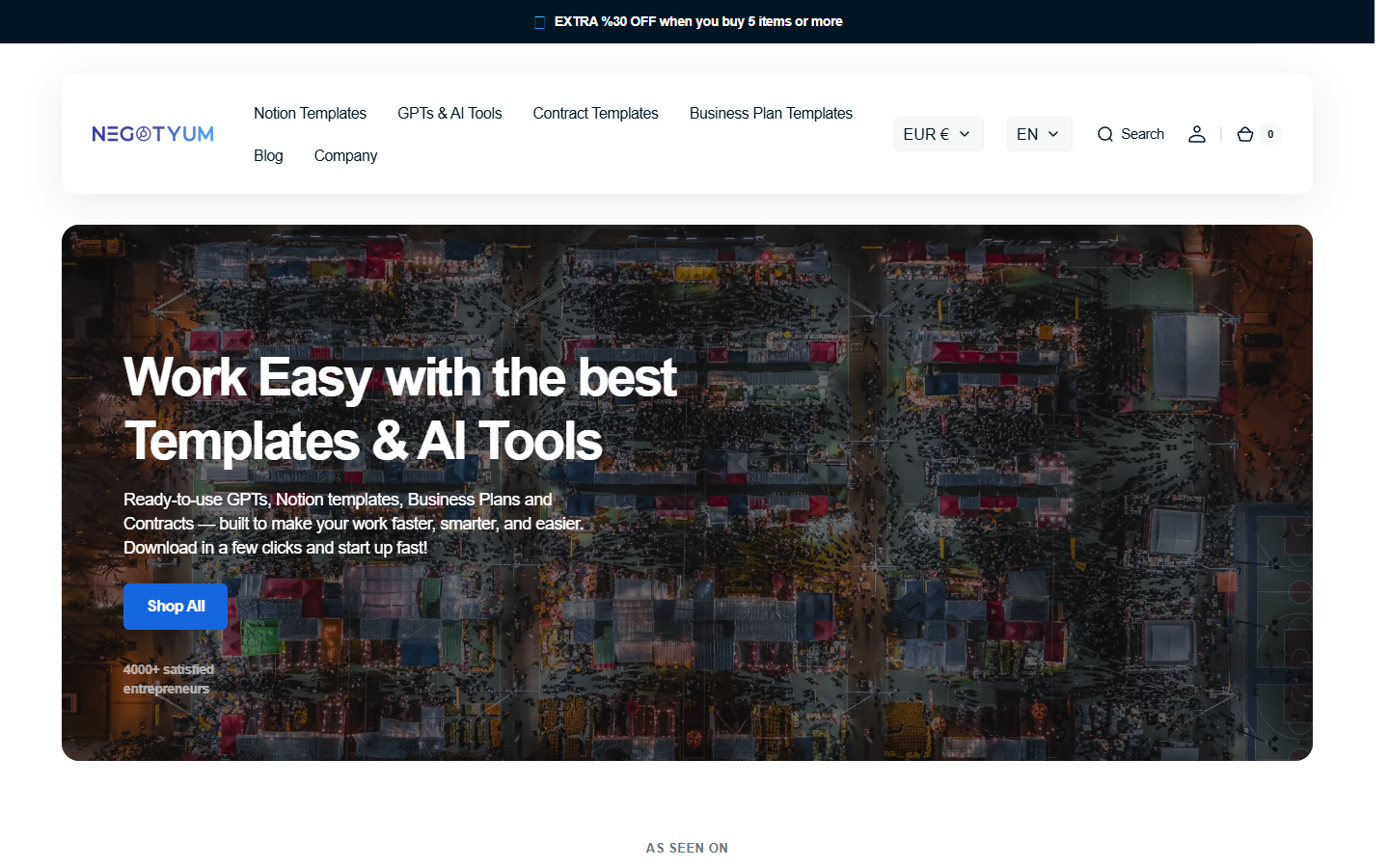Open the Company menu item
Screen dimensions: 1389x868
[345, 155]
